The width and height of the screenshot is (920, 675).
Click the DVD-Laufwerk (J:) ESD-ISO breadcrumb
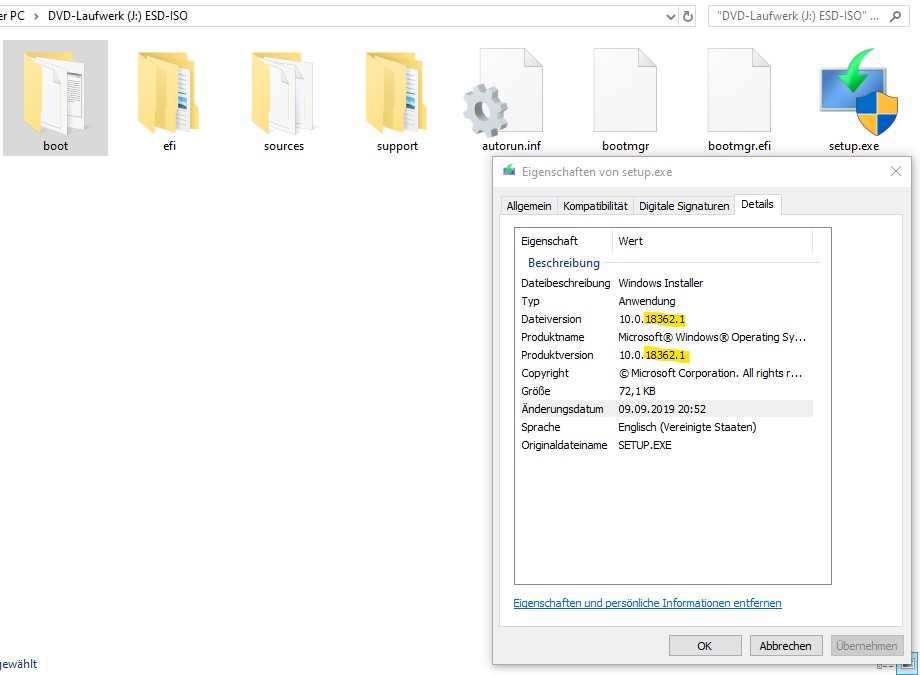pyautogui.click(x=118, y=16)
